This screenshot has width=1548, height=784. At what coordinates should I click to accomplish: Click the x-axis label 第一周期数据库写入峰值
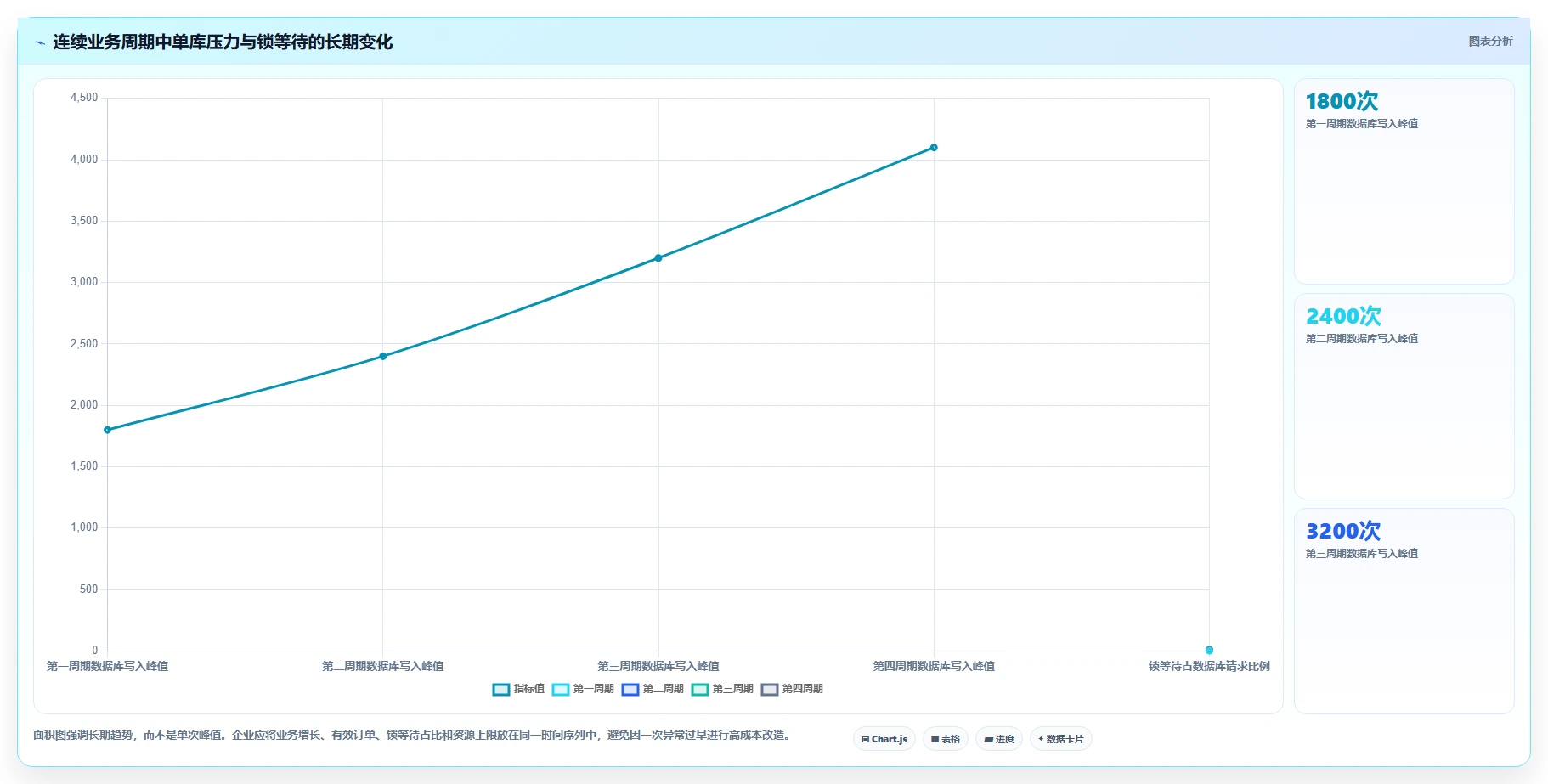[107, 666]
